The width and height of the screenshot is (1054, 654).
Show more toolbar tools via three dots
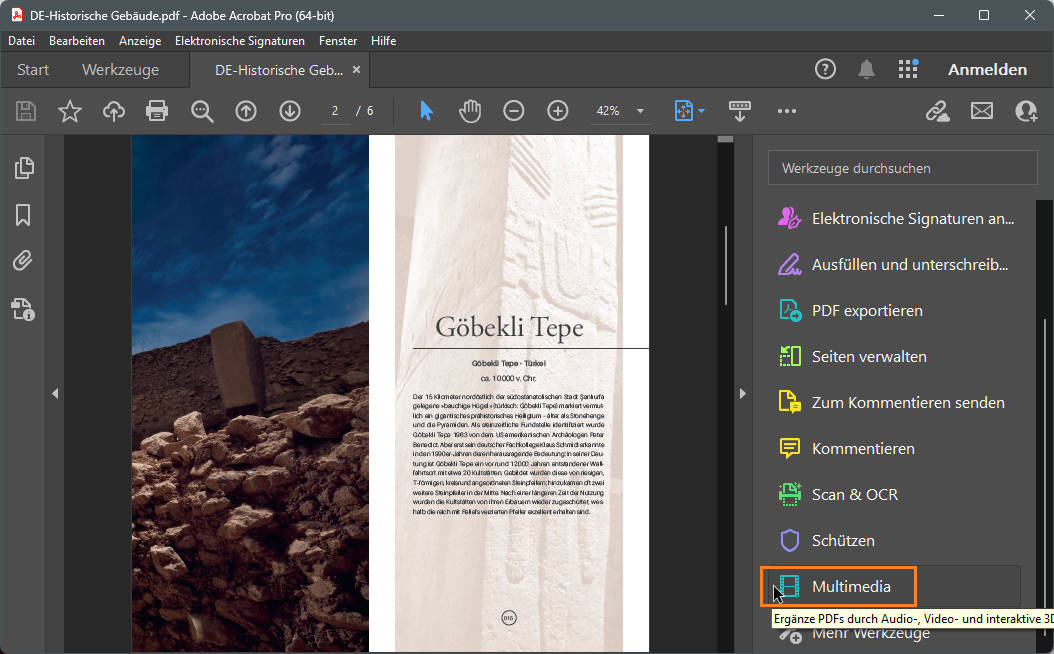coord(786,111)
